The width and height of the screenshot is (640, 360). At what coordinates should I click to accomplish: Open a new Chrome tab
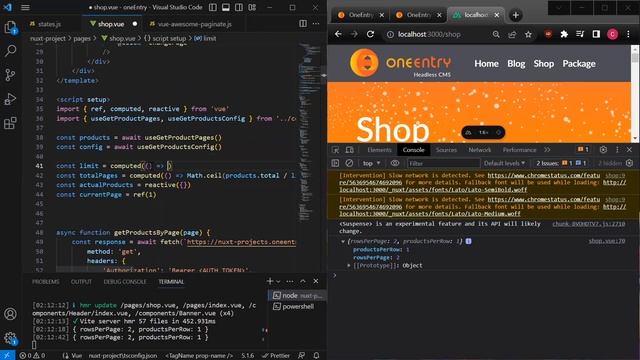516,15
